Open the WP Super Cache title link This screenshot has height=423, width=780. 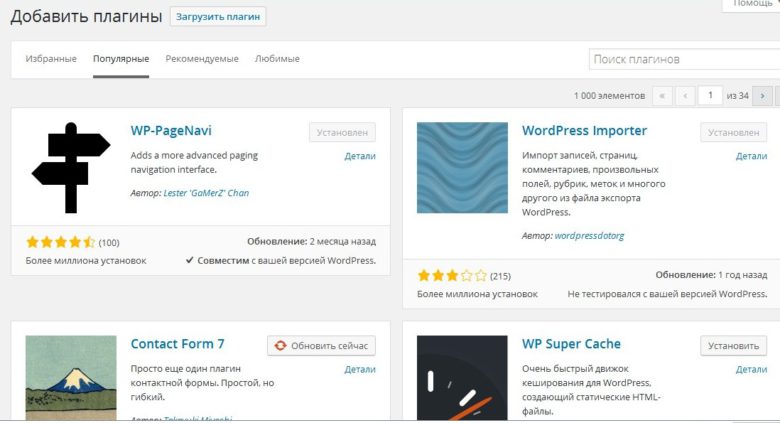(x=571, y=344)
